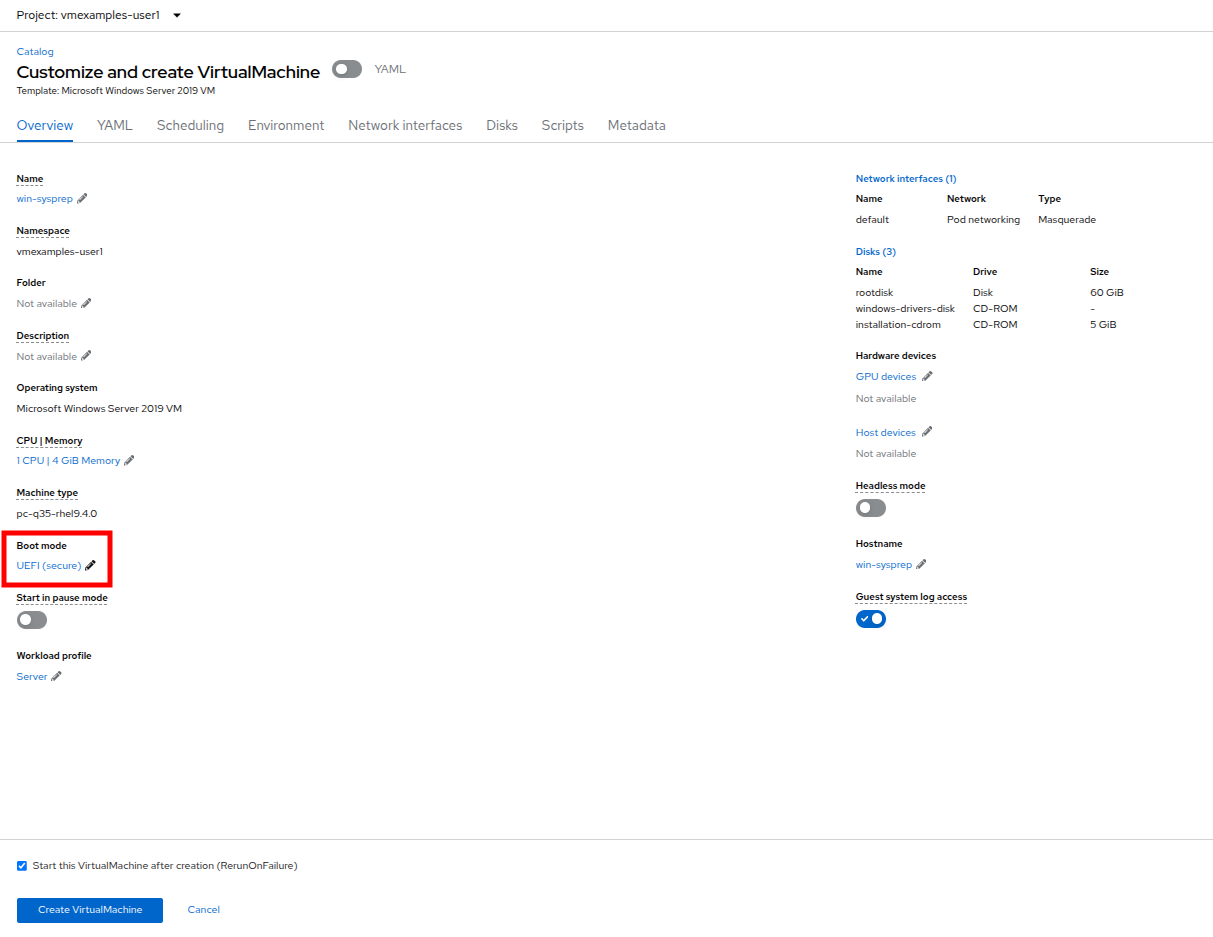Click the Host devices edit pencil icon
The height and width of the screenshot is (937, 1213).
pyautogui.click(x=927, y=433)
